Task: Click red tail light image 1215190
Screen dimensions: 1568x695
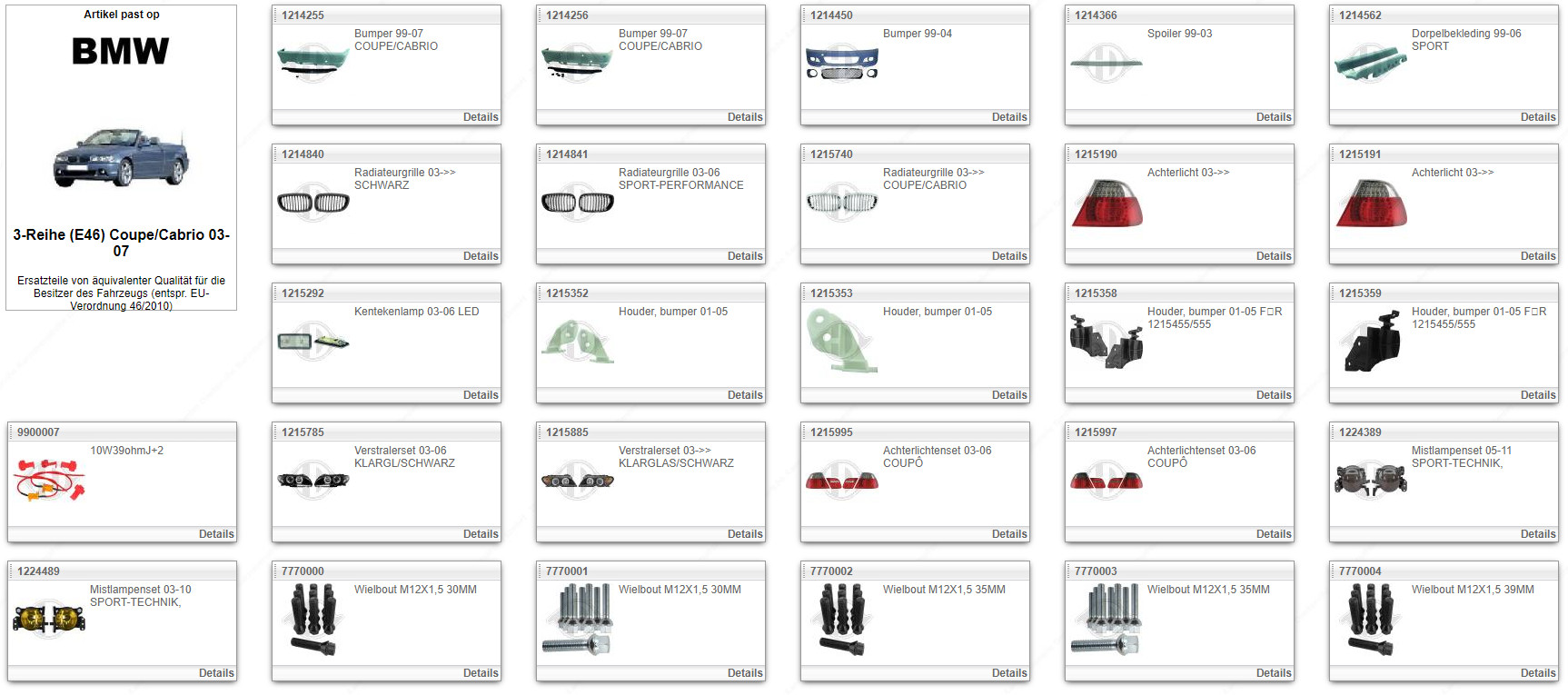Action: point(1107,204)
